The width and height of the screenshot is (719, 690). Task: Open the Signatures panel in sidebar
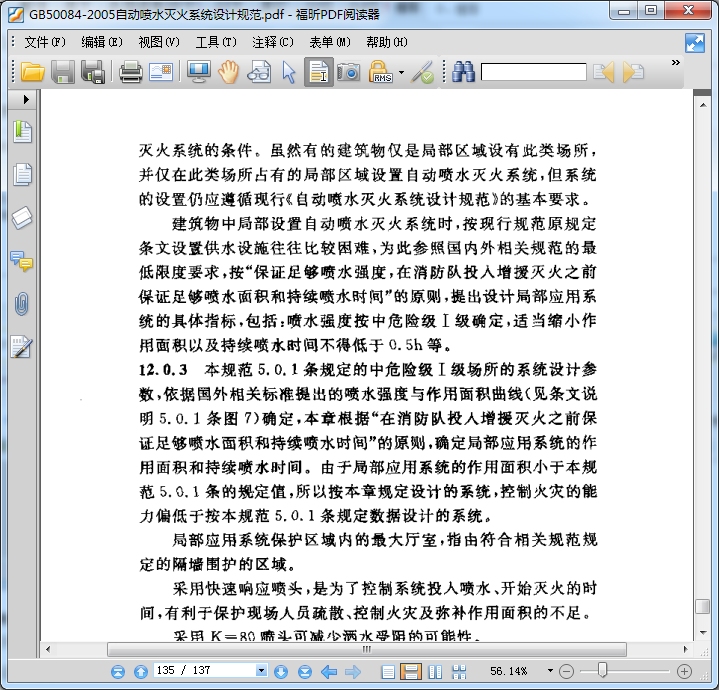tap(22, 347)
